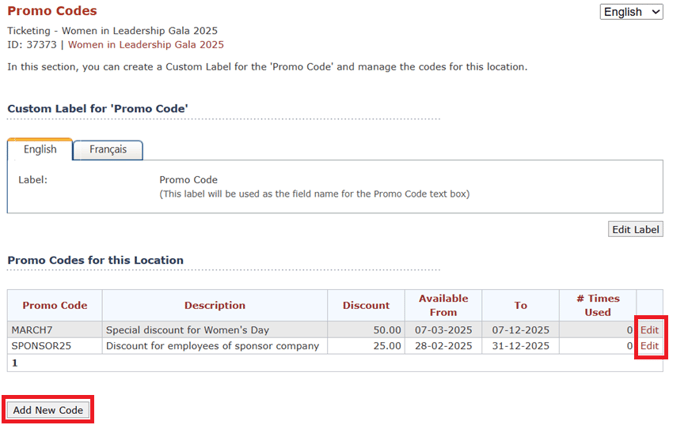Click Add New Code button
Screen dimensions: 688x425
[x=48, y=410]
